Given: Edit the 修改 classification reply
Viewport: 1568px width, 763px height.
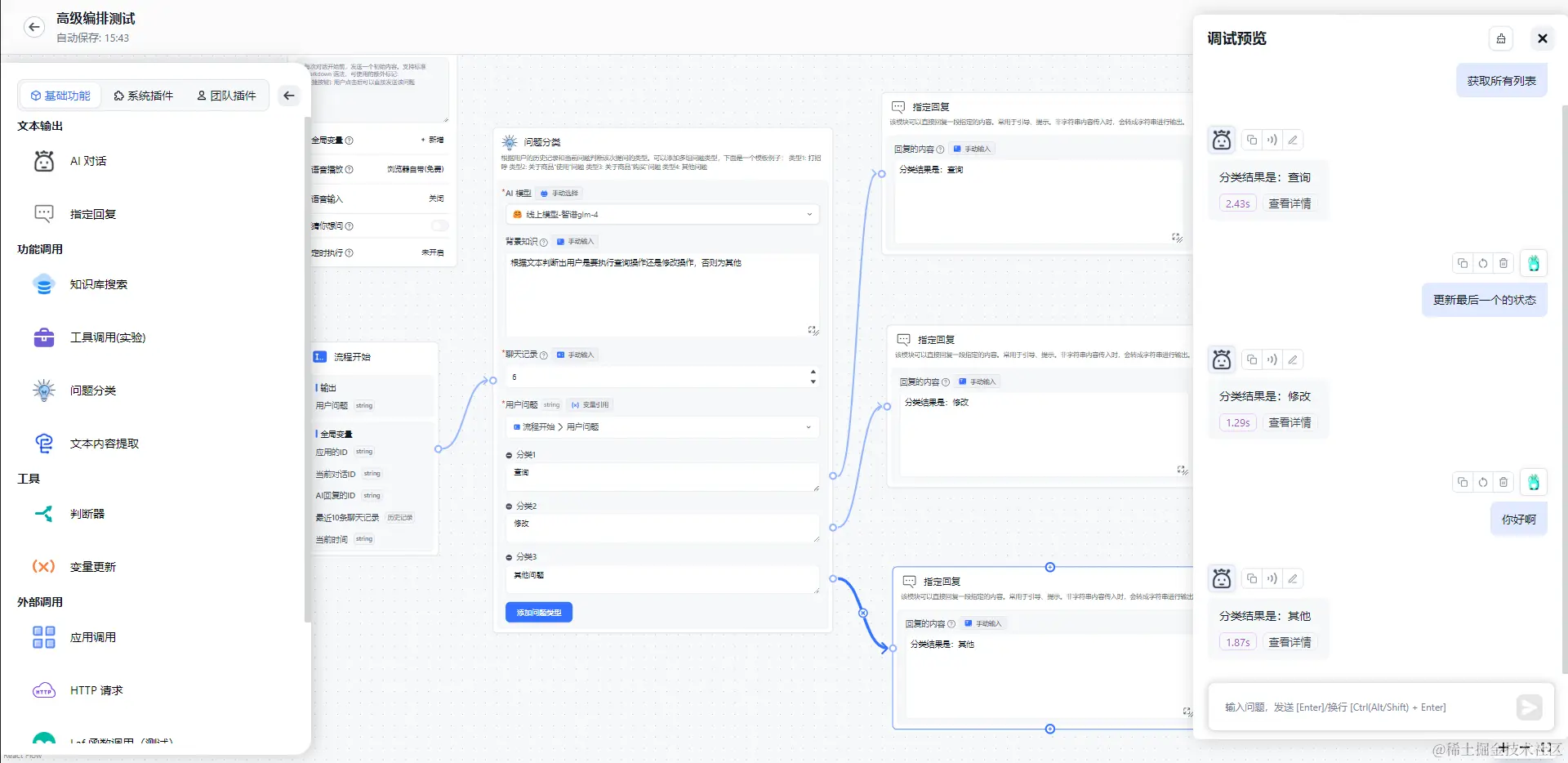Looking at the screenshot, I should pos(1293,359).
